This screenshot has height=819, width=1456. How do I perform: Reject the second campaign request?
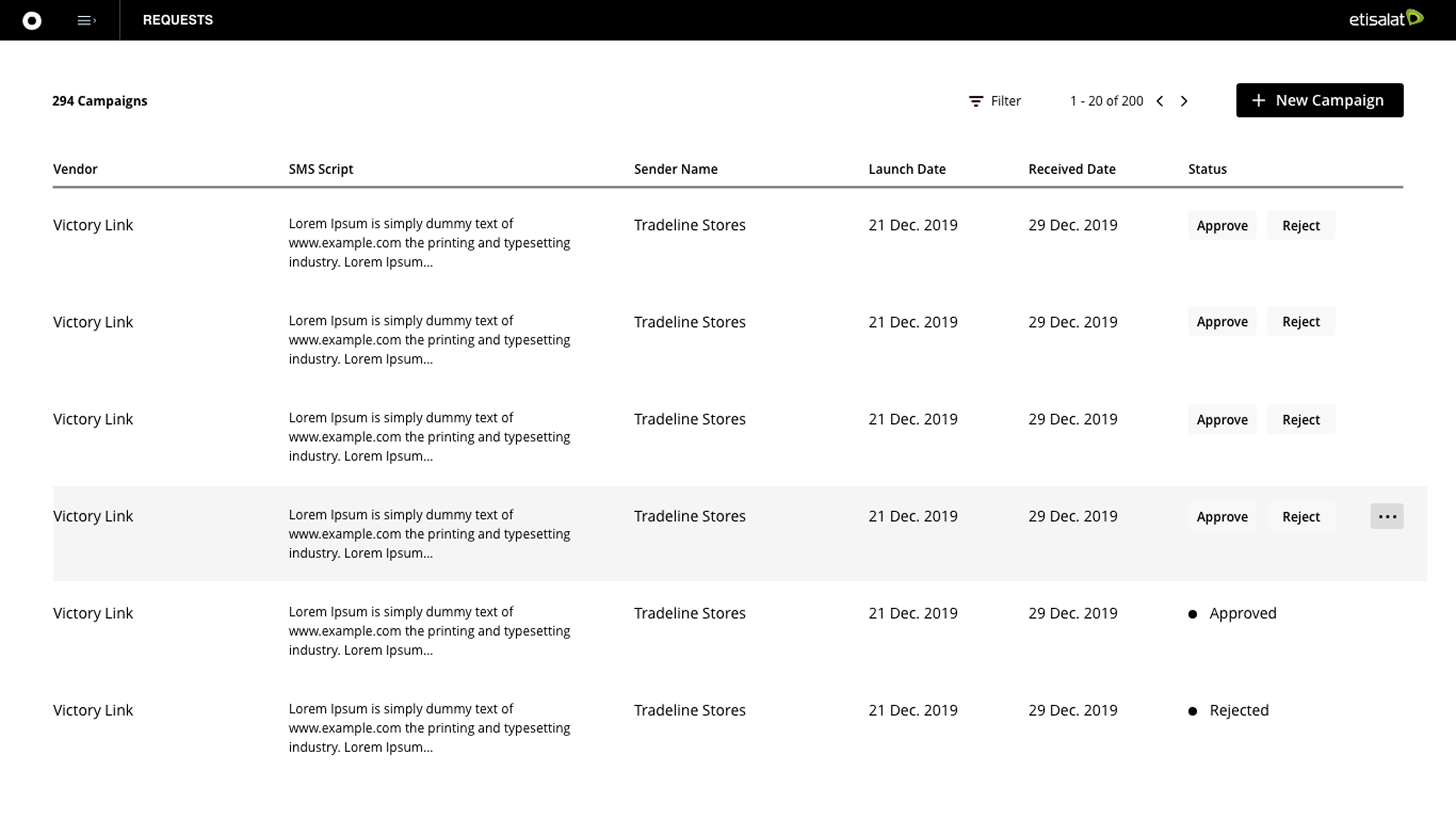1301,321
